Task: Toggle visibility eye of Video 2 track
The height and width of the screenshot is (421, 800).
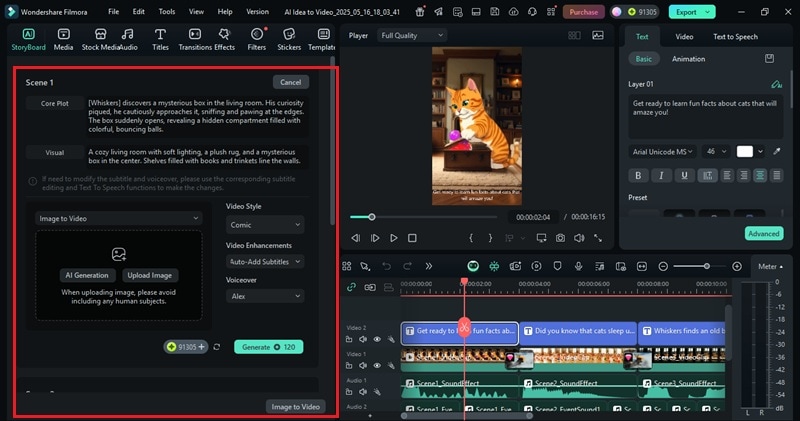Action: click(x=377, y=339)
